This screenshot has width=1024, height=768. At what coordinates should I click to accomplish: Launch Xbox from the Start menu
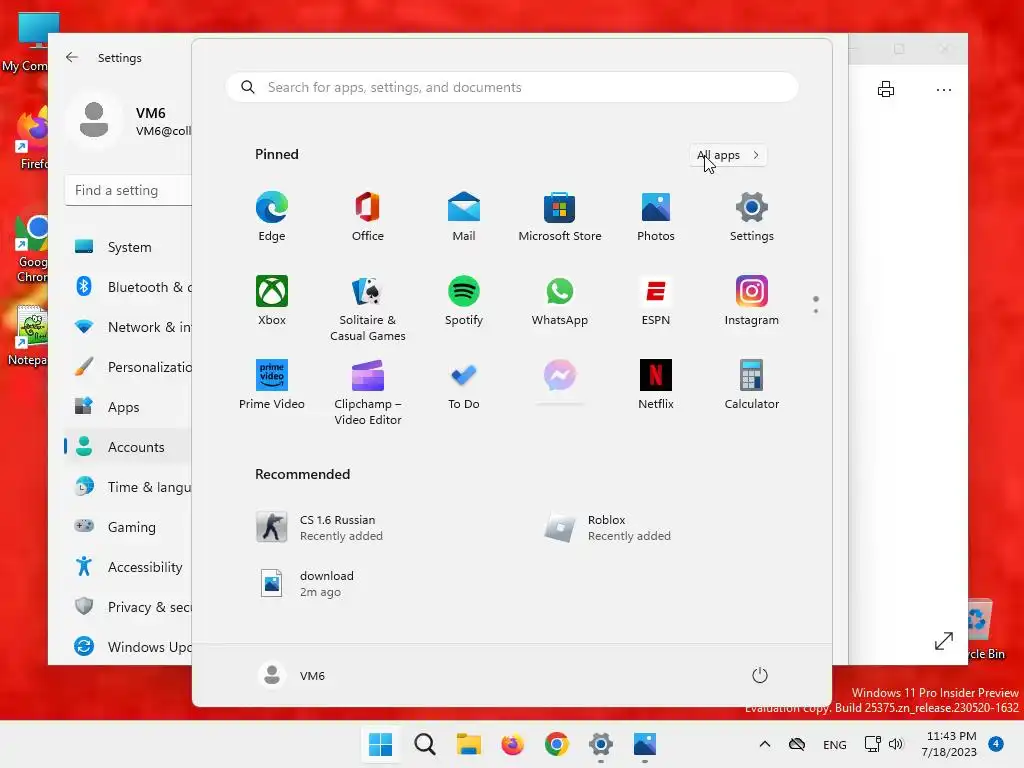(272, 300)
